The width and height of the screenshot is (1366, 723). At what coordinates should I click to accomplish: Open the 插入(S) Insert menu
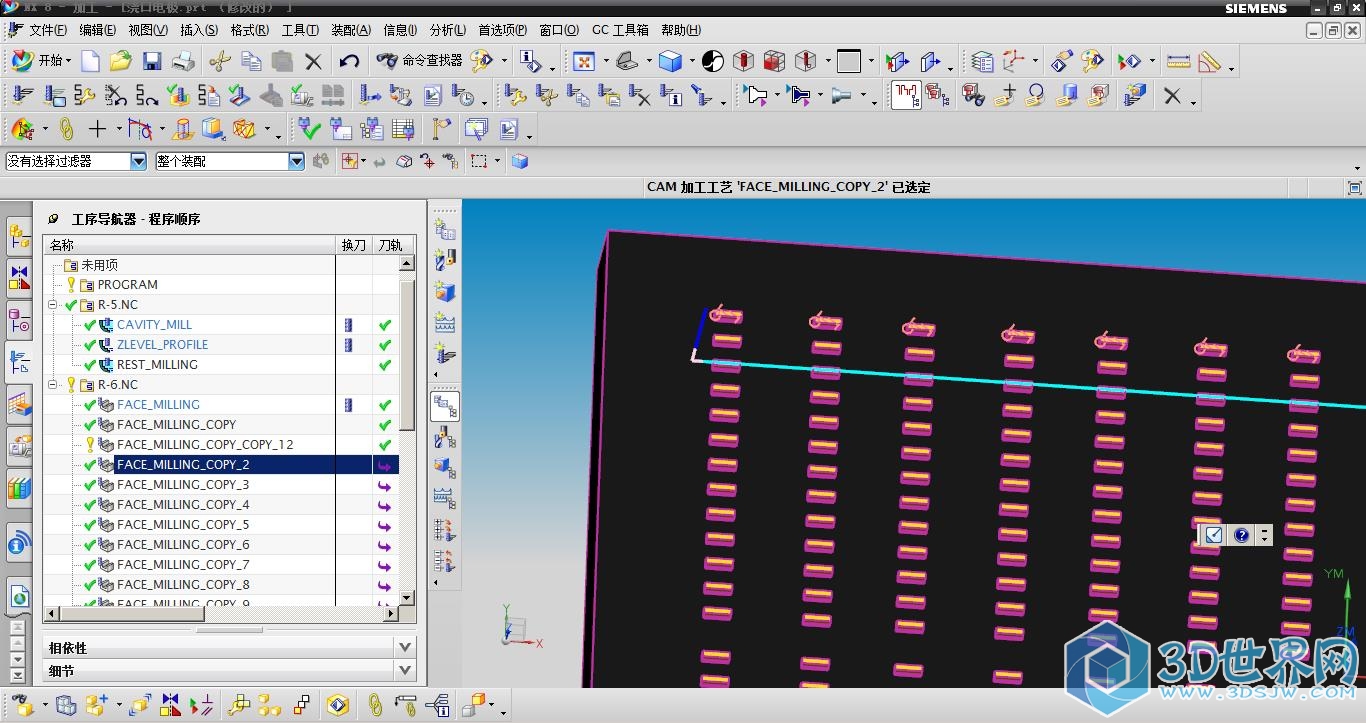coord(199,30)
